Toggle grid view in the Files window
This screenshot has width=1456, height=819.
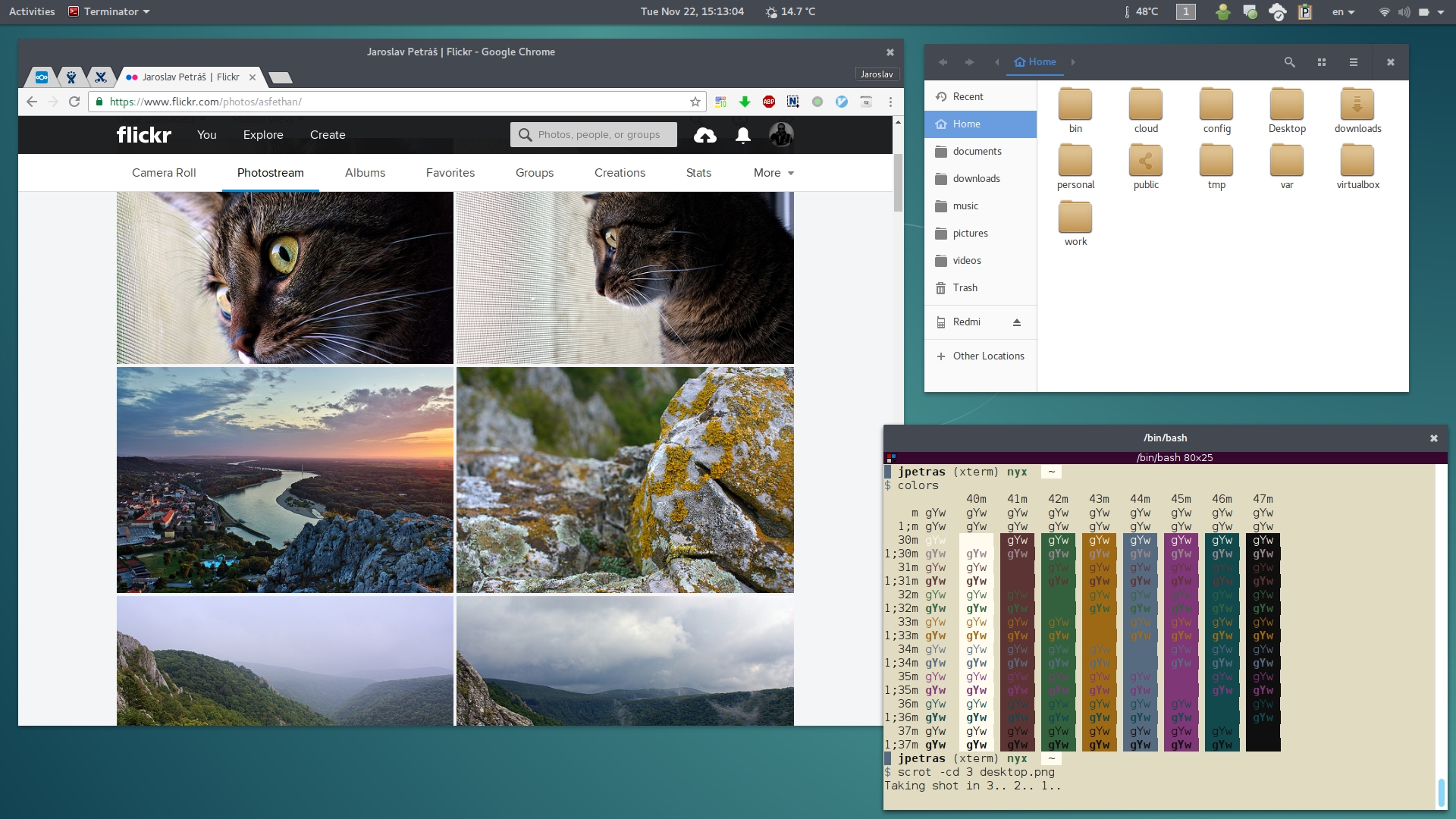pyautogui.click(x=1322, y=62)
